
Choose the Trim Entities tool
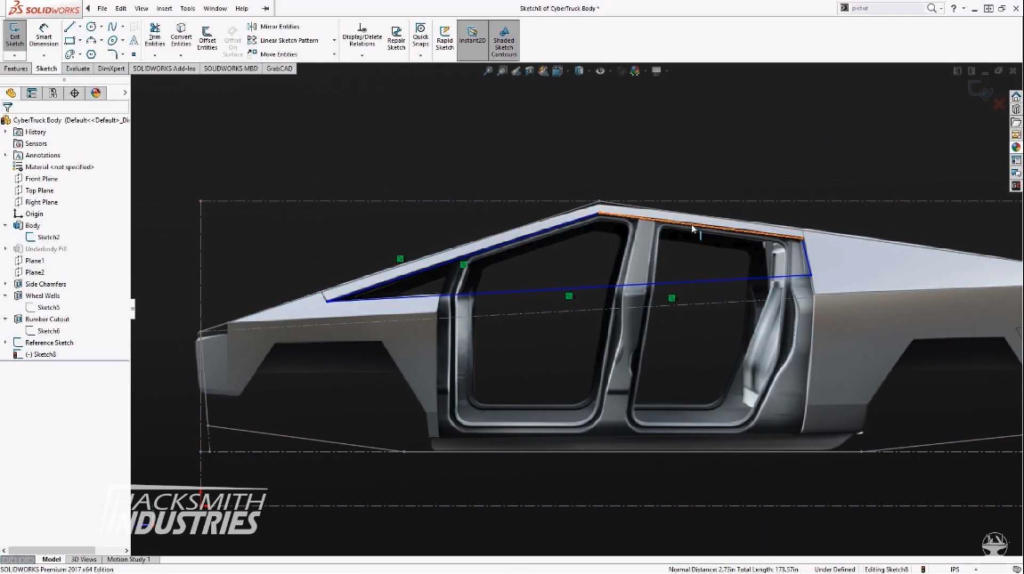[x=155, y=35]
